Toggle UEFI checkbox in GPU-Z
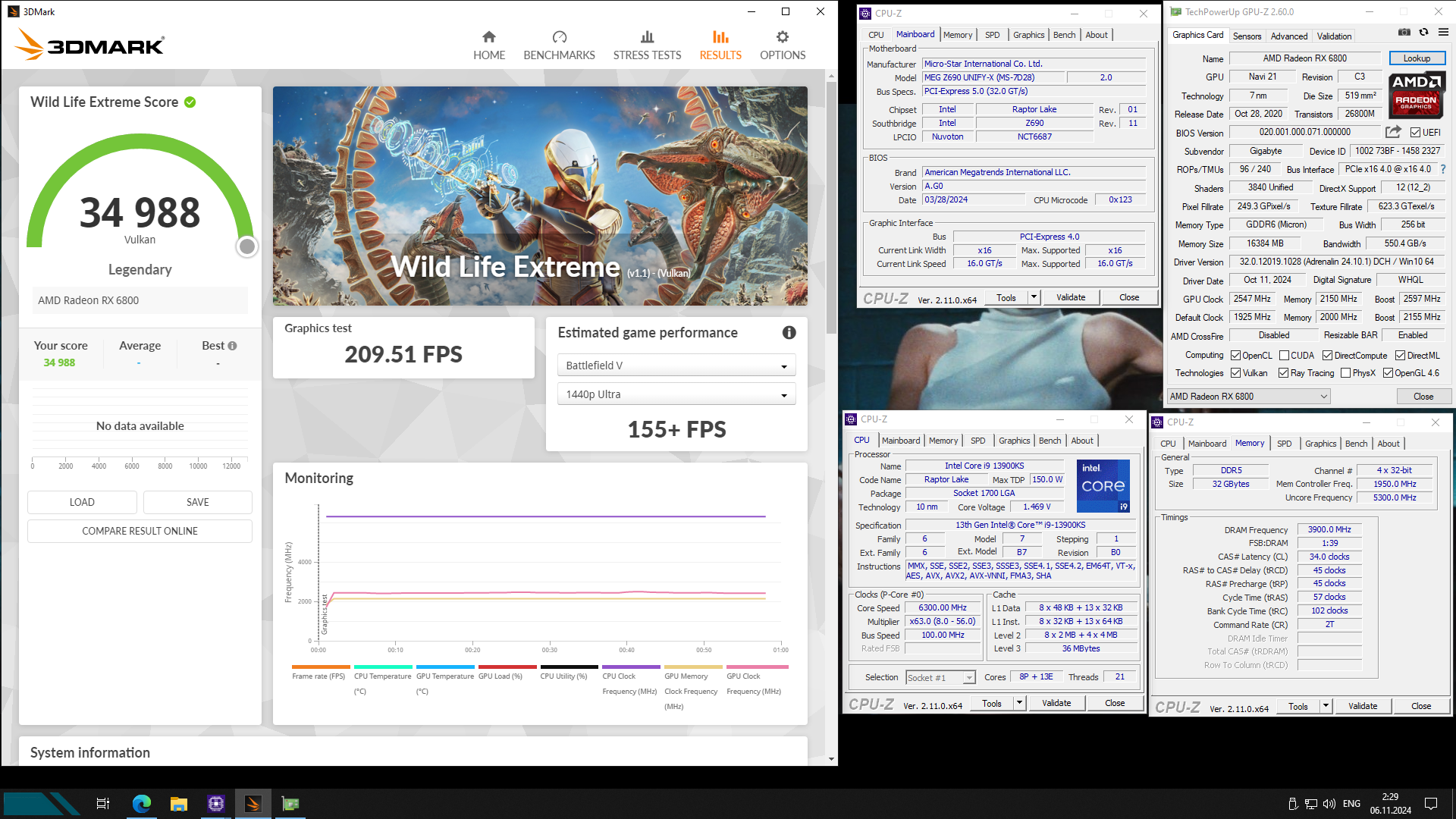The width and height of the screenshot is (1456, 819). pyautogui.click(x=1415, y=133)
